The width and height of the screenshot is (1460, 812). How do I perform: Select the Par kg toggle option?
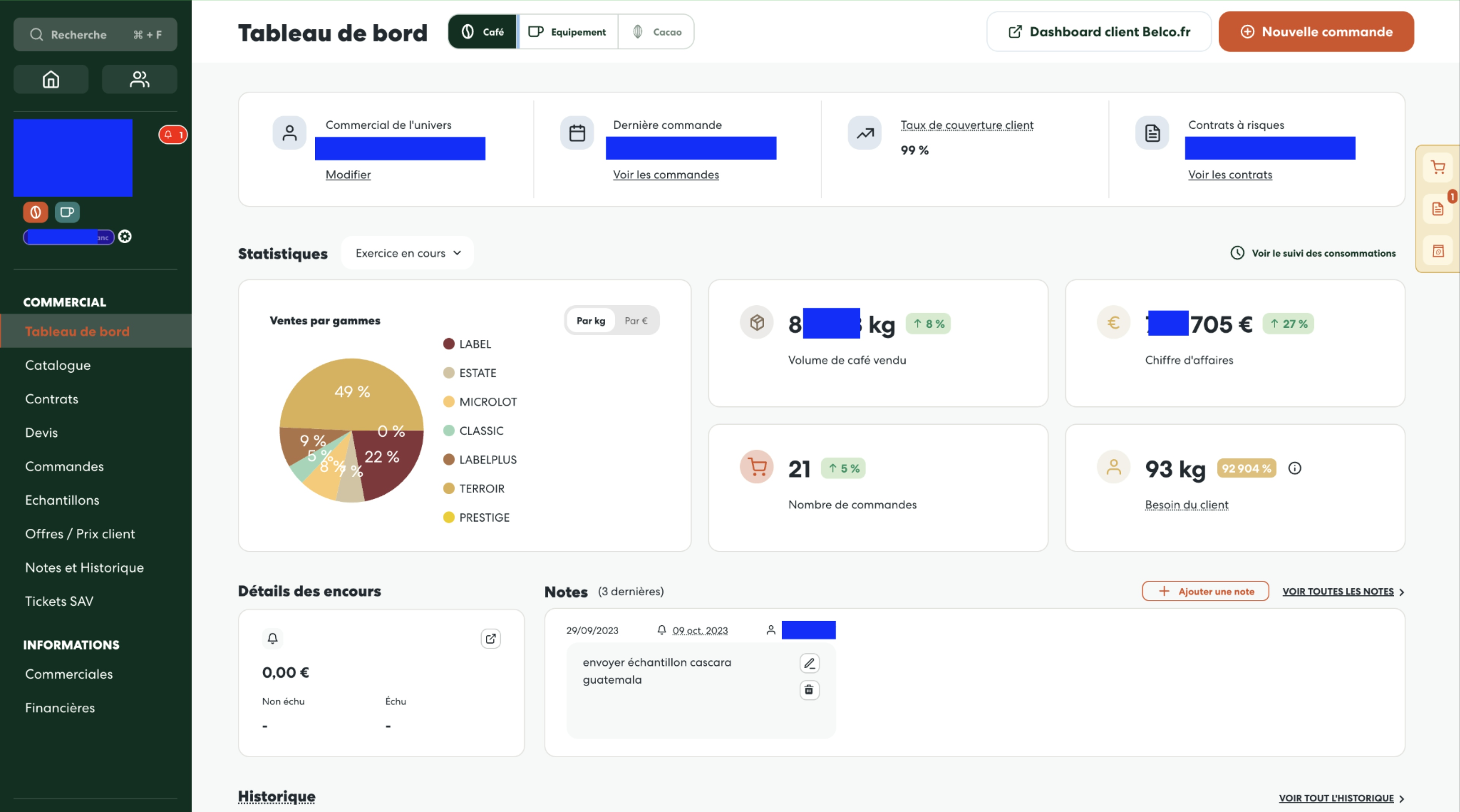coord(590,321)
